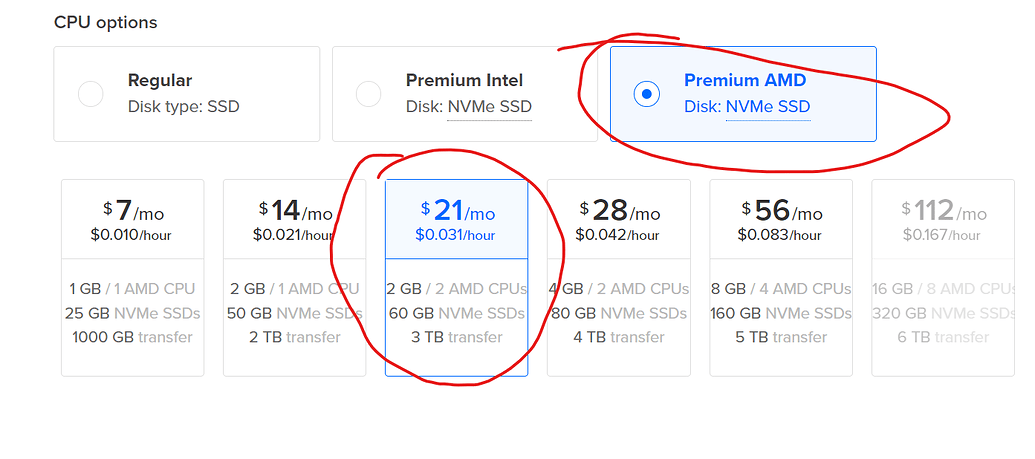Select the Regular CPU radio button
1035x459 pixels.
coord(91,94)
